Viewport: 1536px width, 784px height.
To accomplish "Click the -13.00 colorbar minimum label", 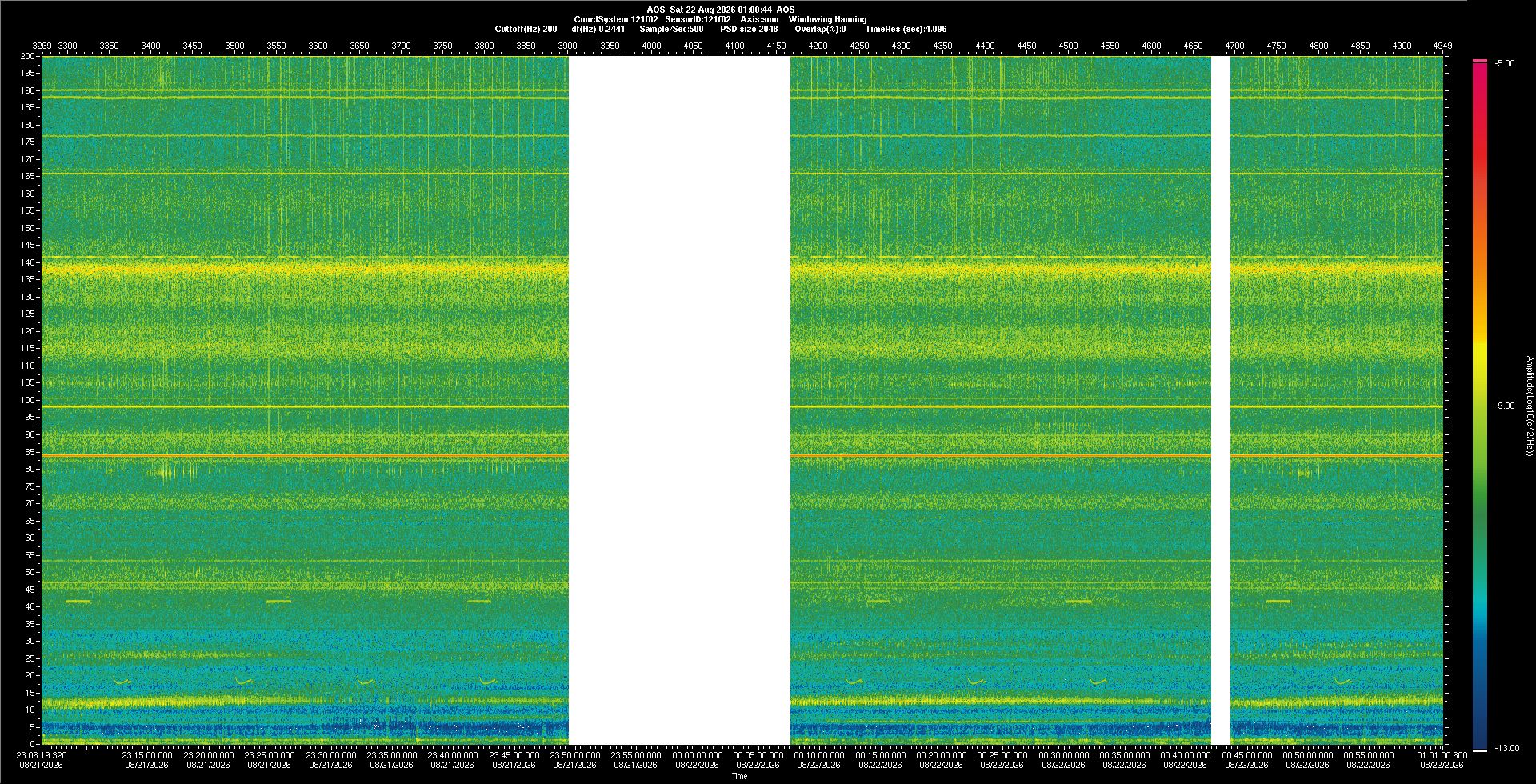I will pyautogui.click(x=1507, y=748).
